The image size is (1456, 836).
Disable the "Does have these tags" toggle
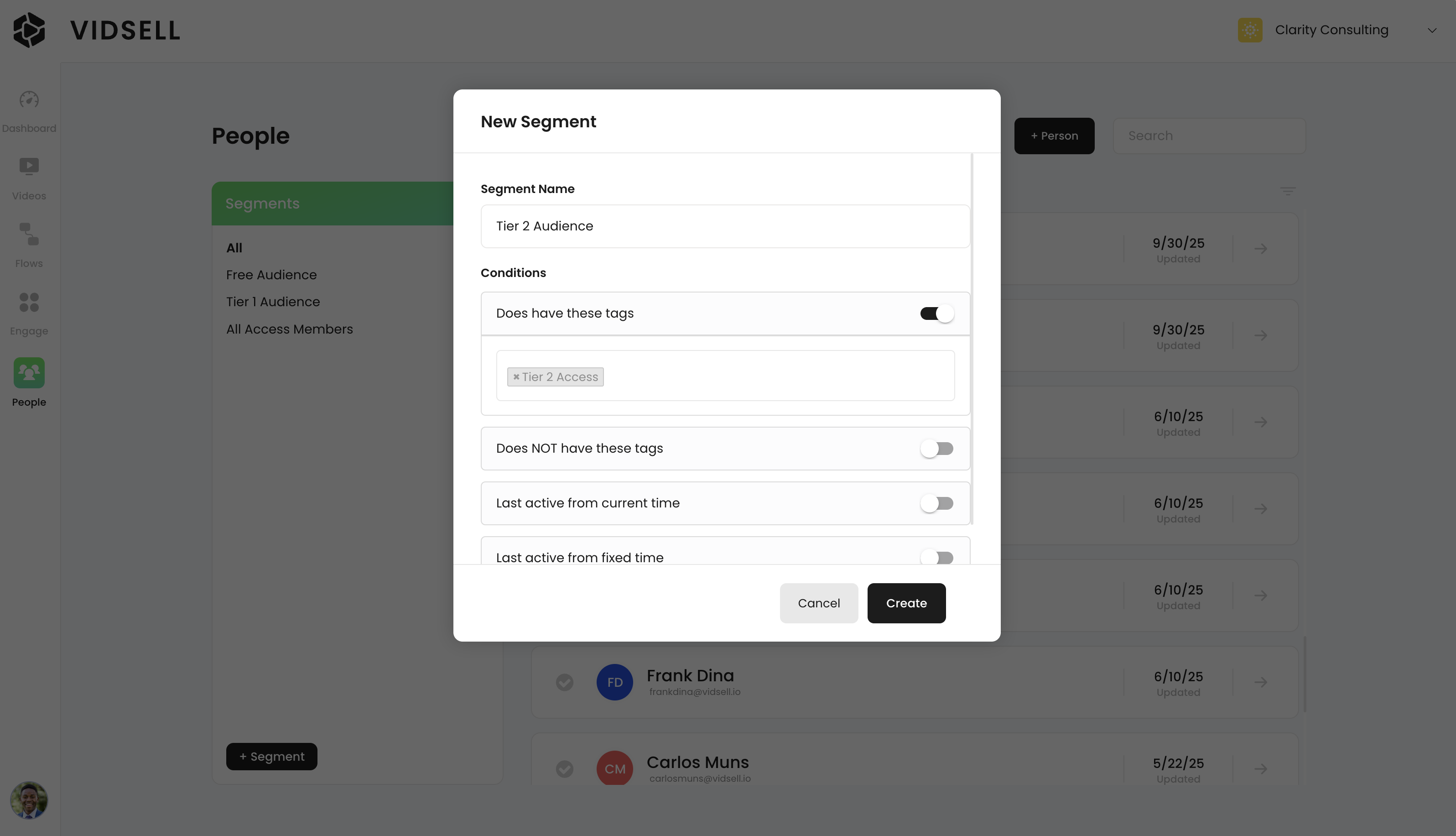pyautogui.click(x=936, y=313)
